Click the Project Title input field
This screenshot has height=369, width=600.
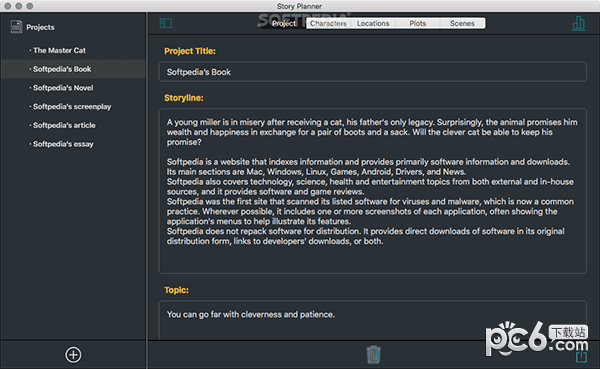pyautogui.click(x=372, y=72)
